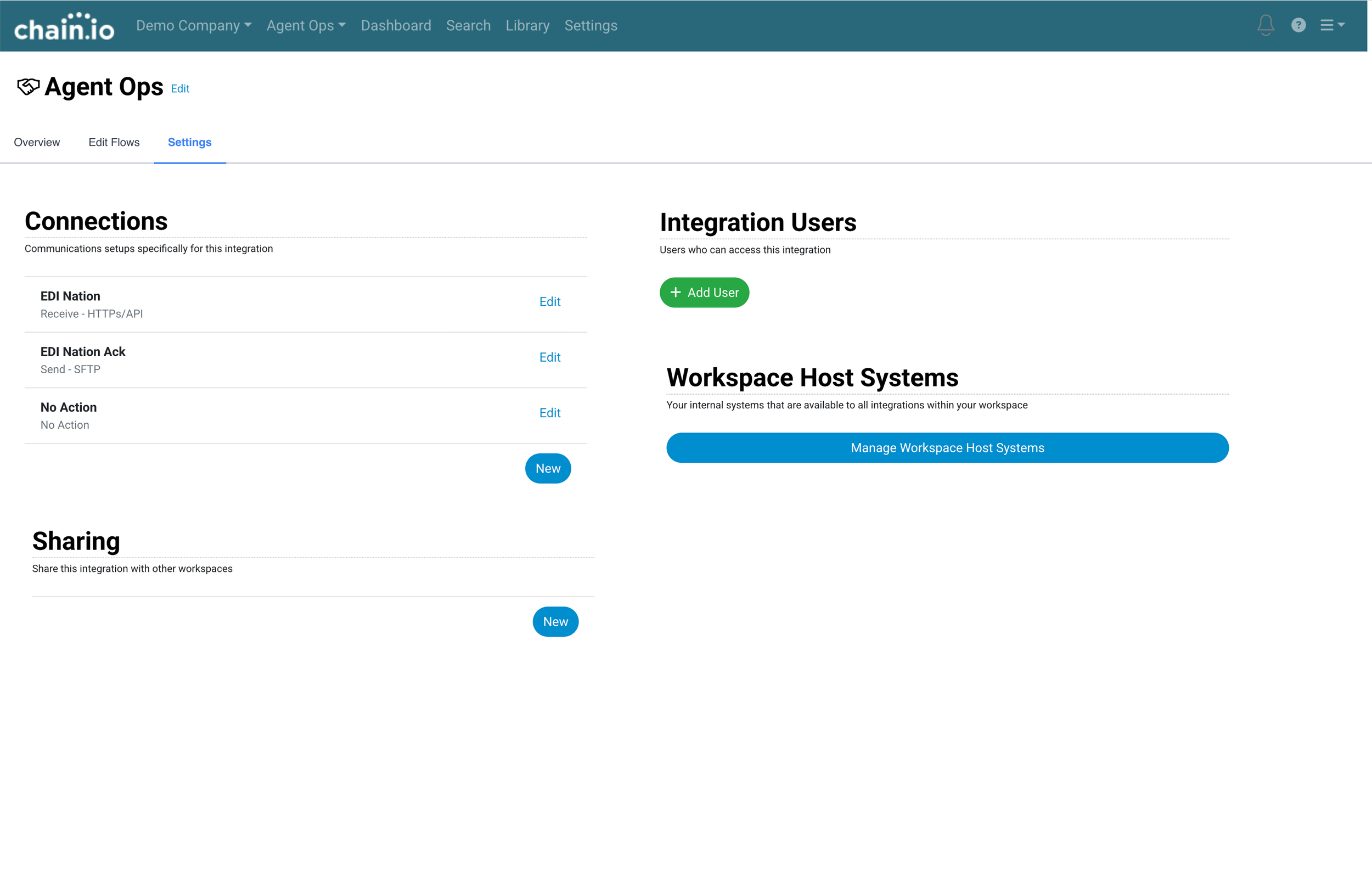Edit the EDI Nation Ack connection
Viewport: 1372px width, 887px height.
[549, 357]
